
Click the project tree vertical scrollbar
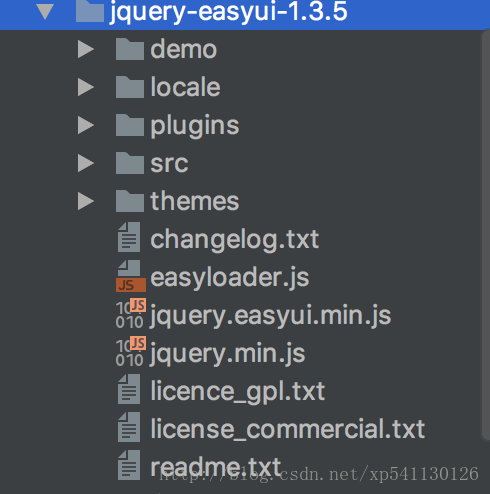486,235
